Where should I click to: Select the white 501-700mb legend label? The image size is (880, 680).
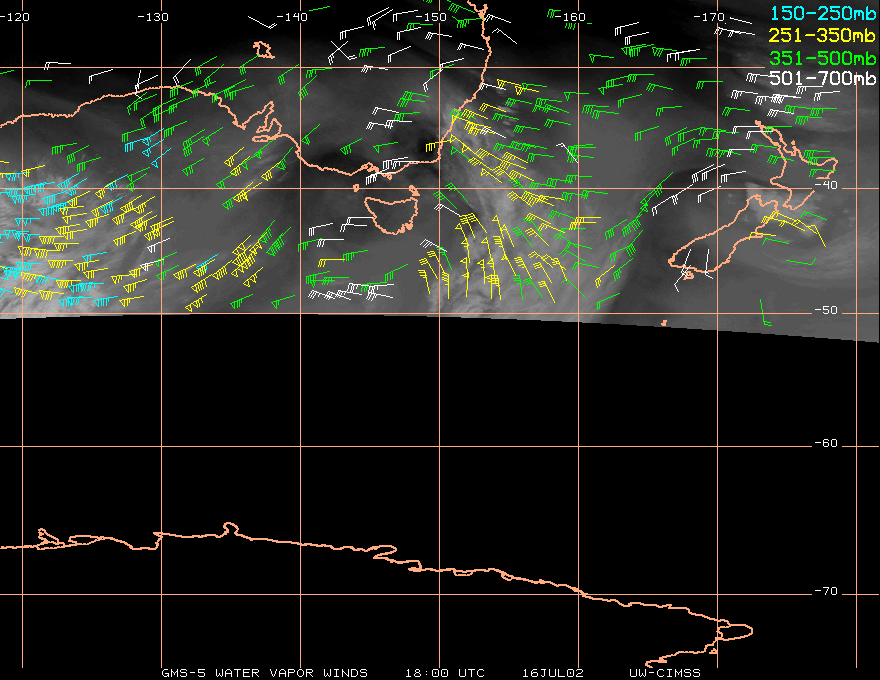coord(823,78)
